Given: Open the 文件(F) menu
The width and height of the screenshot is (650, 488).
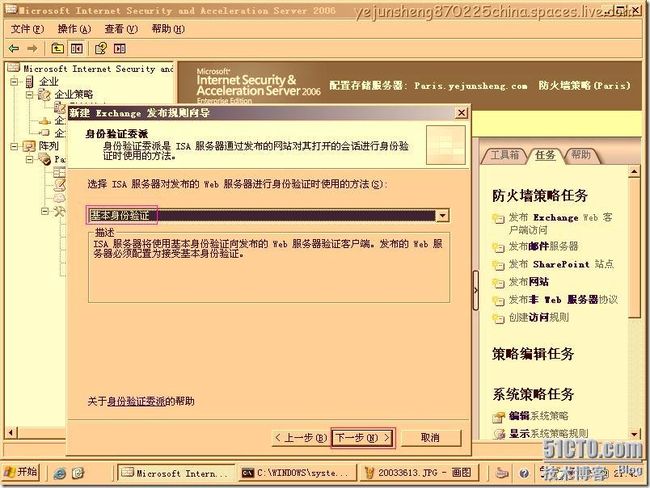Looking at the screenshot, I should (x=27, y=29).
